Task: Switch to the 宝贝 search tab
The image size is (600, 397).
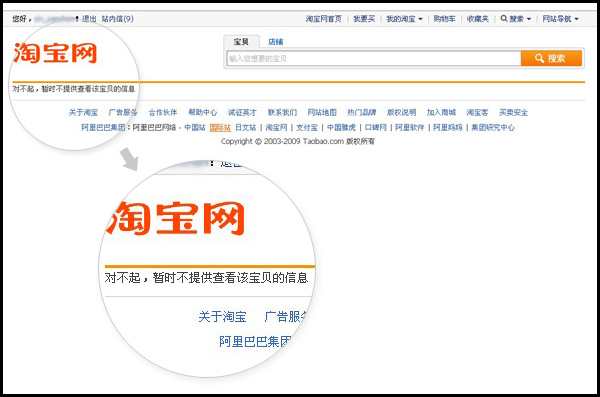Action: point(241,42)
